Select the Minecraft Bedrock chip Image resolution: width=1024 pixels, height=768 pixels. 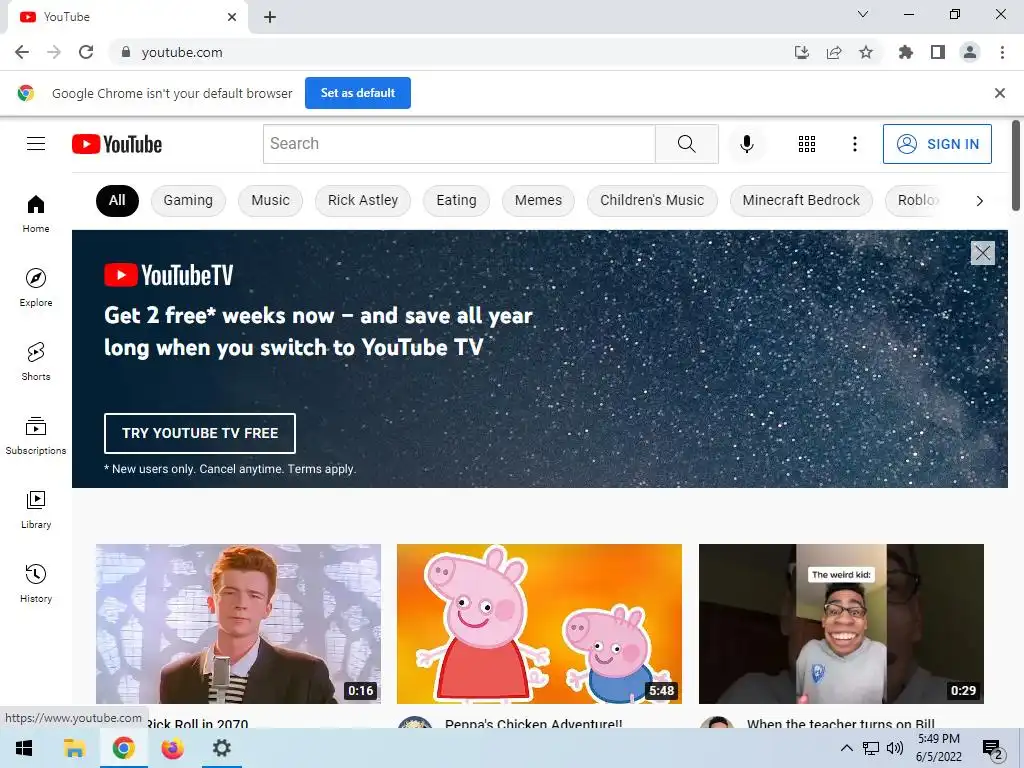tap(801, 200)
